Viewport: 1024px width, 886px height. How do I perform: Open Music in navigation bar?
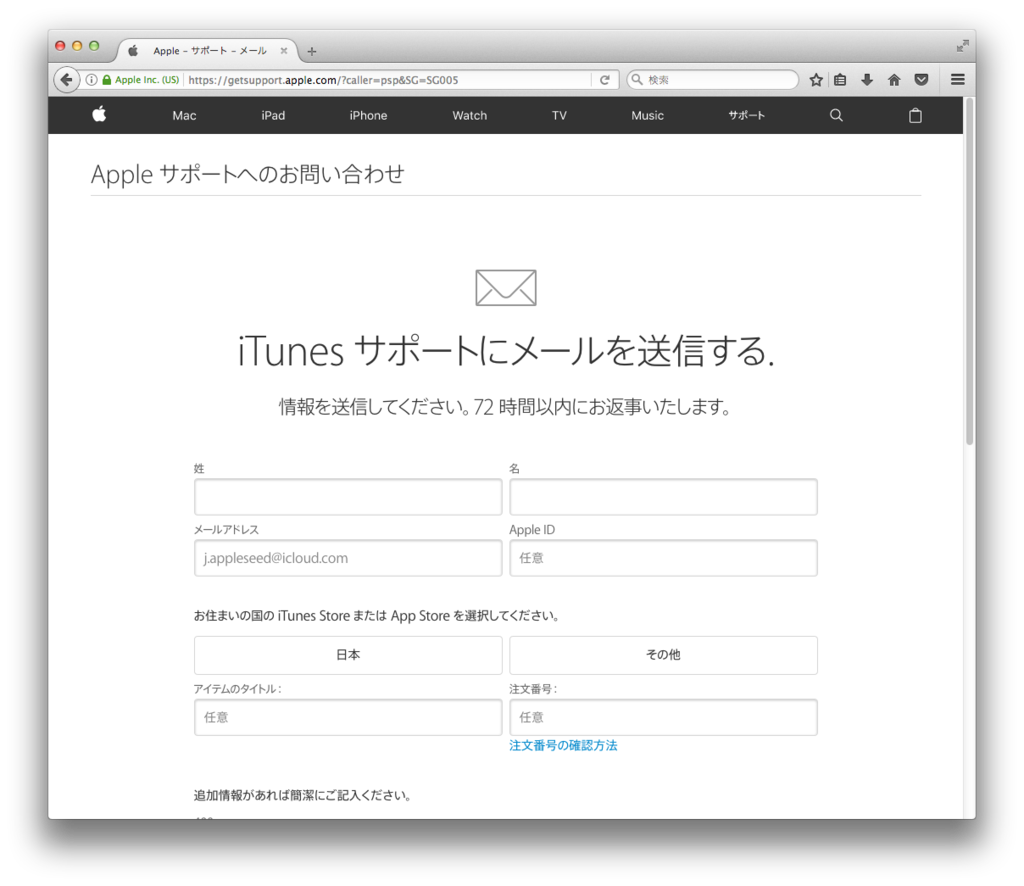pos(647,116)
